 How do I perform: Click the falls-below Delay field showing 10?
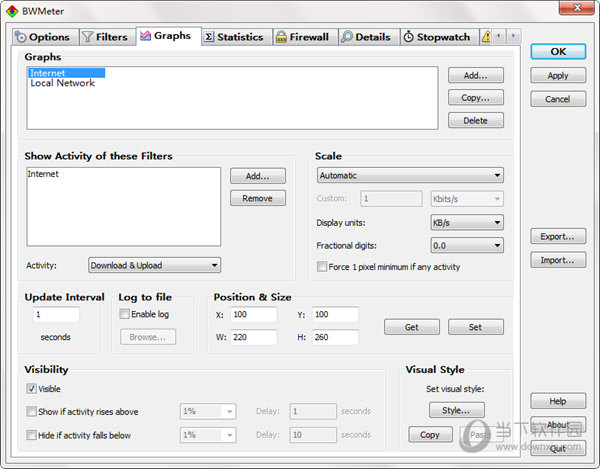pyautogui.click(x=313, y=435)
